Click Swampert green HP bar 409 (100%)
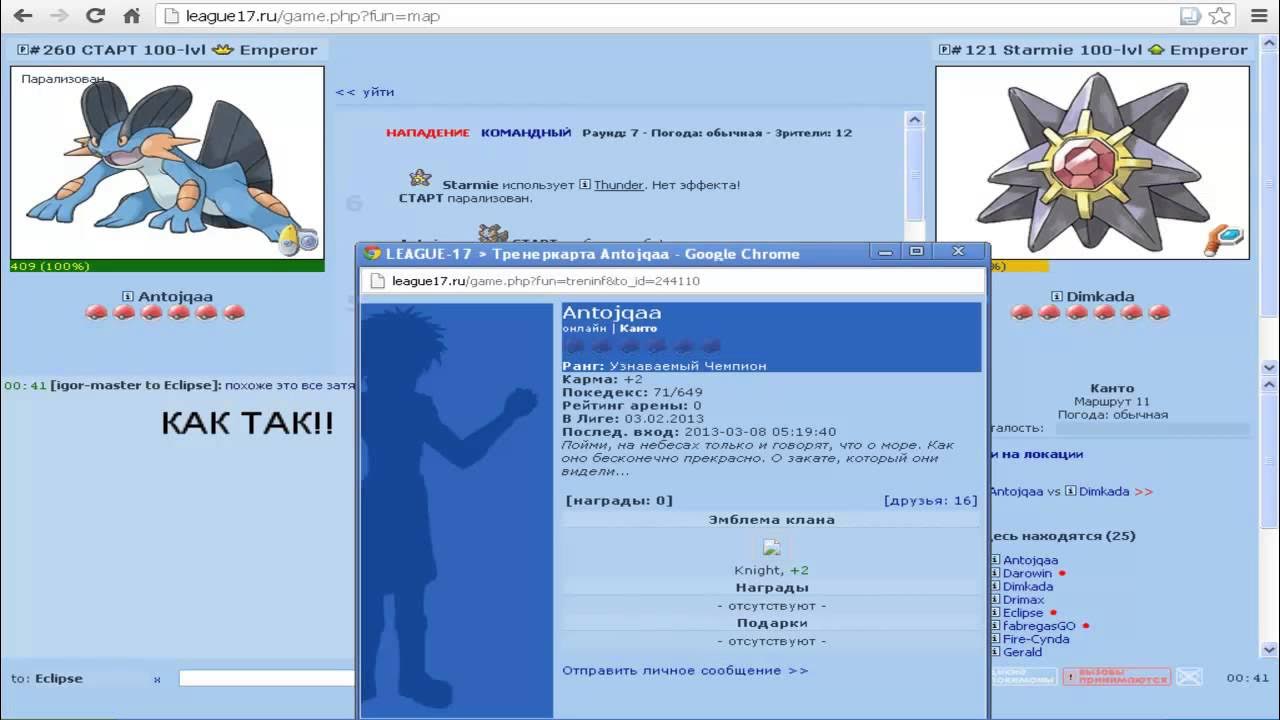 pyautogui.click(x=167, y=266)
